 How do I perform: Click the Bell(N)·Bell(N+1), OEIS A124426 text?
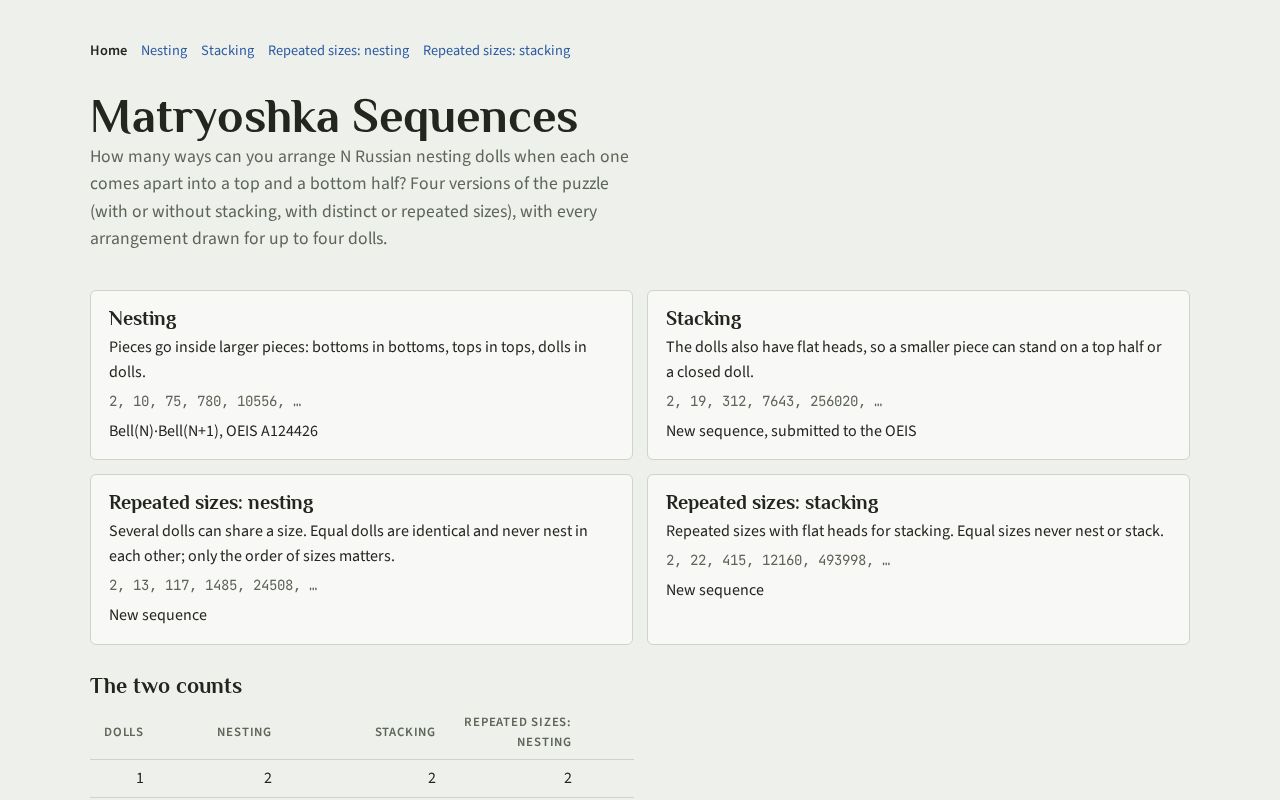click(x=213, y=431)
